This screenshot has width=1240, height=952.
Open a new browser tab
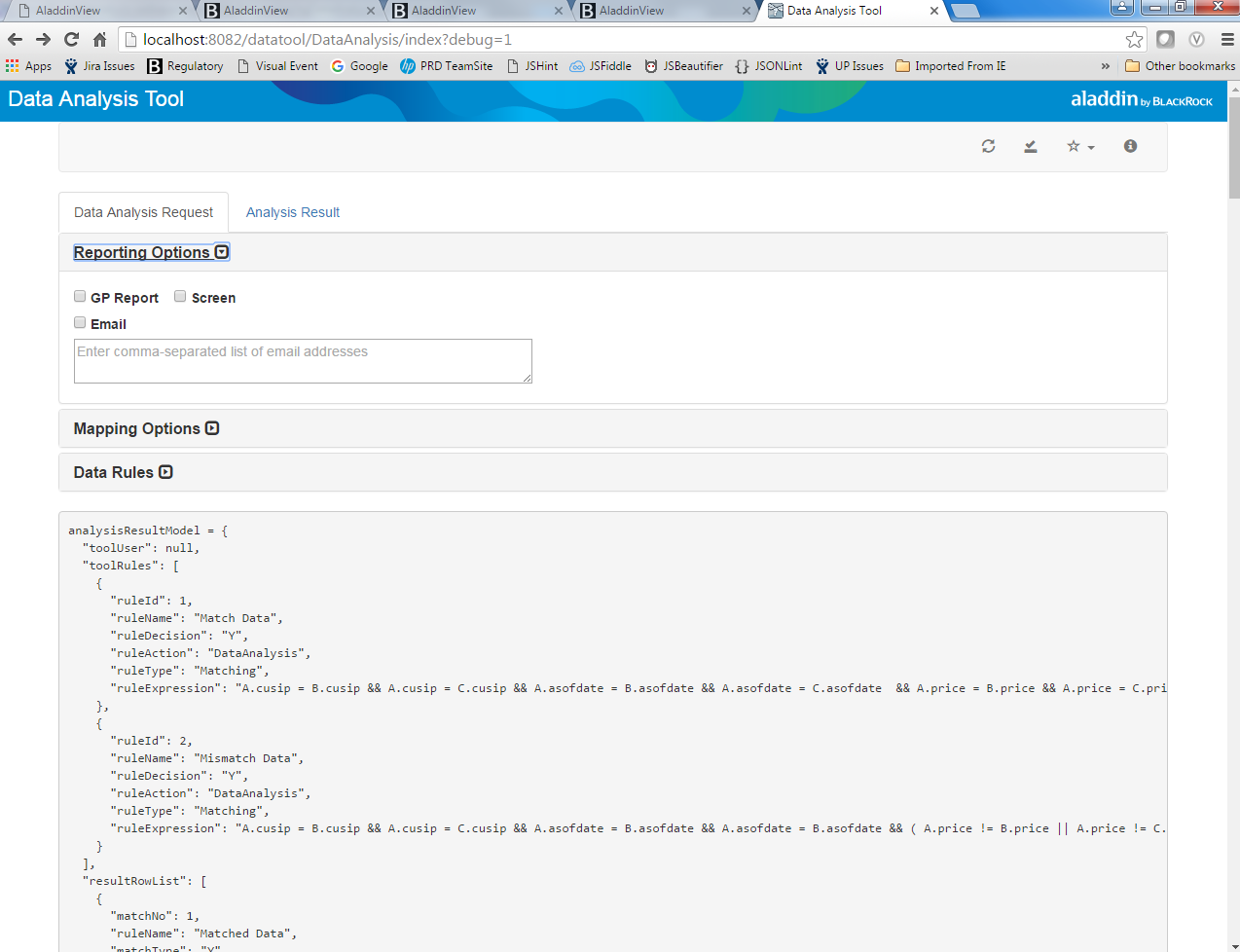coord(966,11)
